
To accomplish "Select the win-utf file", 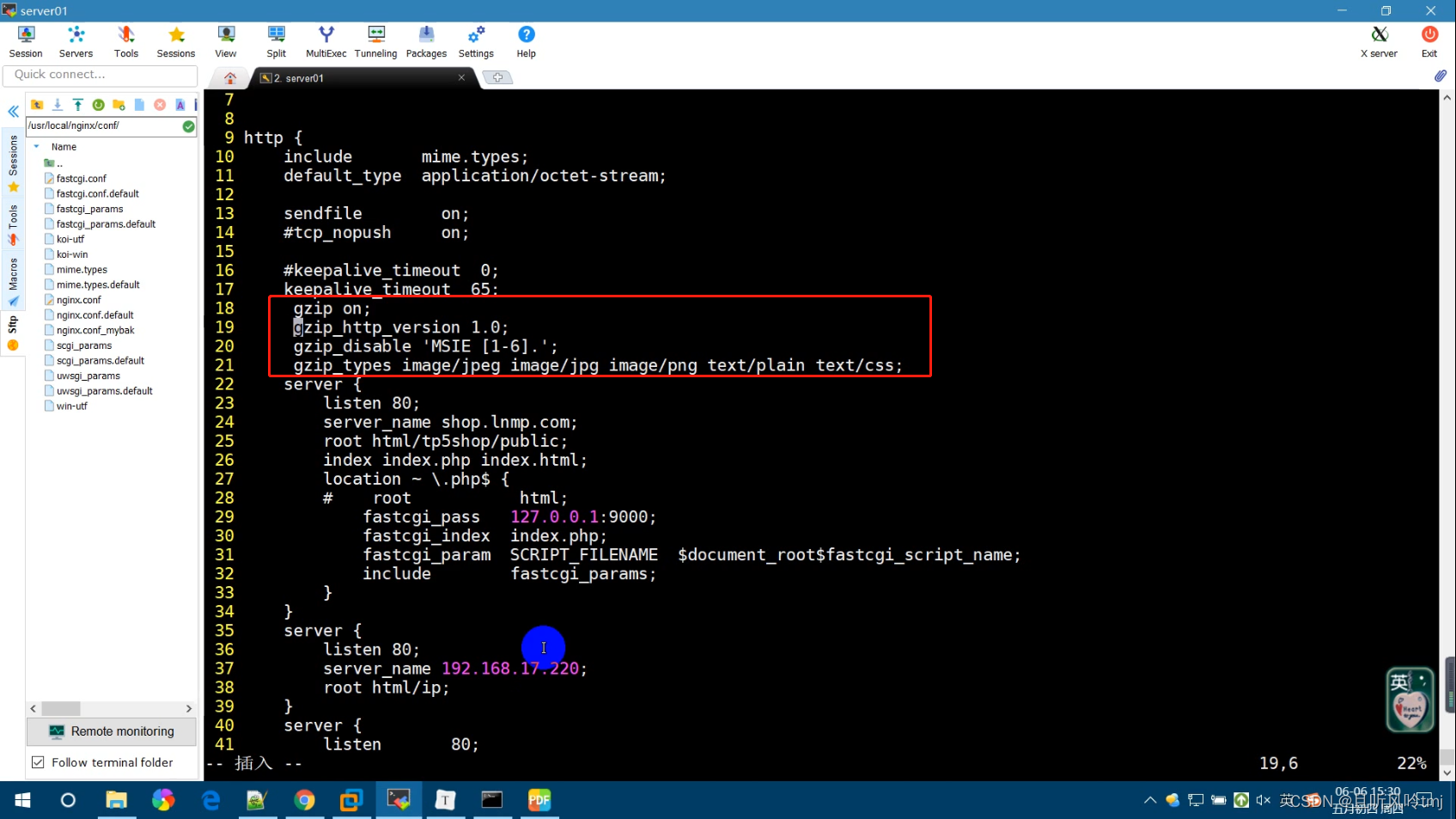I will point(66,406).
